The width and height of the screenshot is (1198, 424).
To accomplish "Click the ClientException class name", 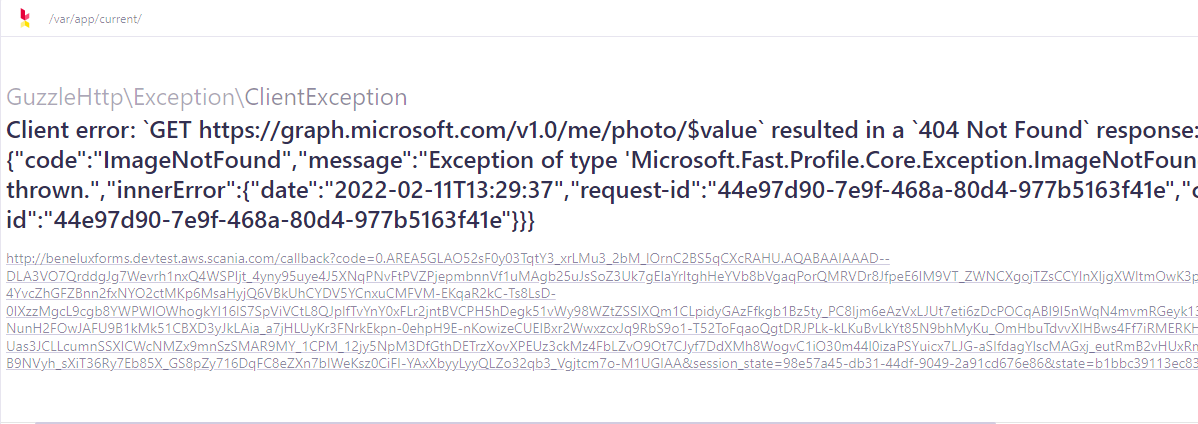I will pos(326,97).
